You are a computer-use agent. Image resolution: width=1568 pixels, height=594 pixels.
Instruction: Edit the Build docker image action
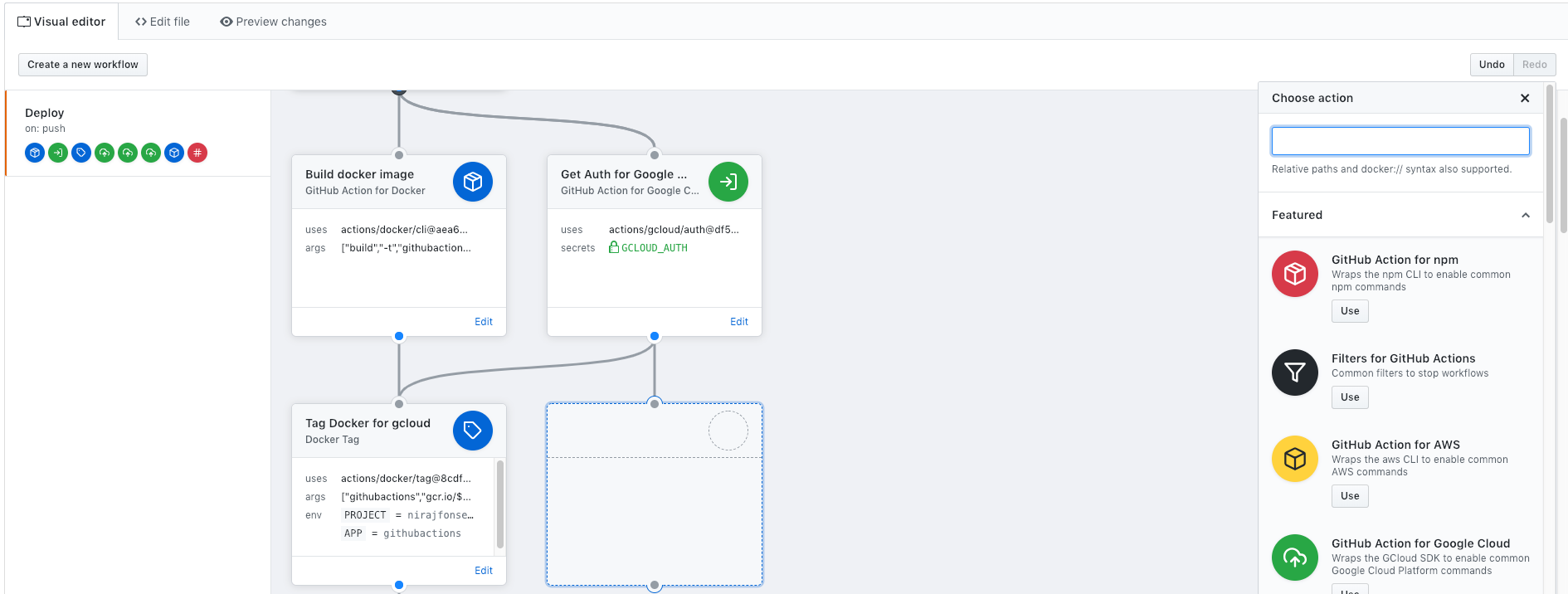(x=484, y=322)
